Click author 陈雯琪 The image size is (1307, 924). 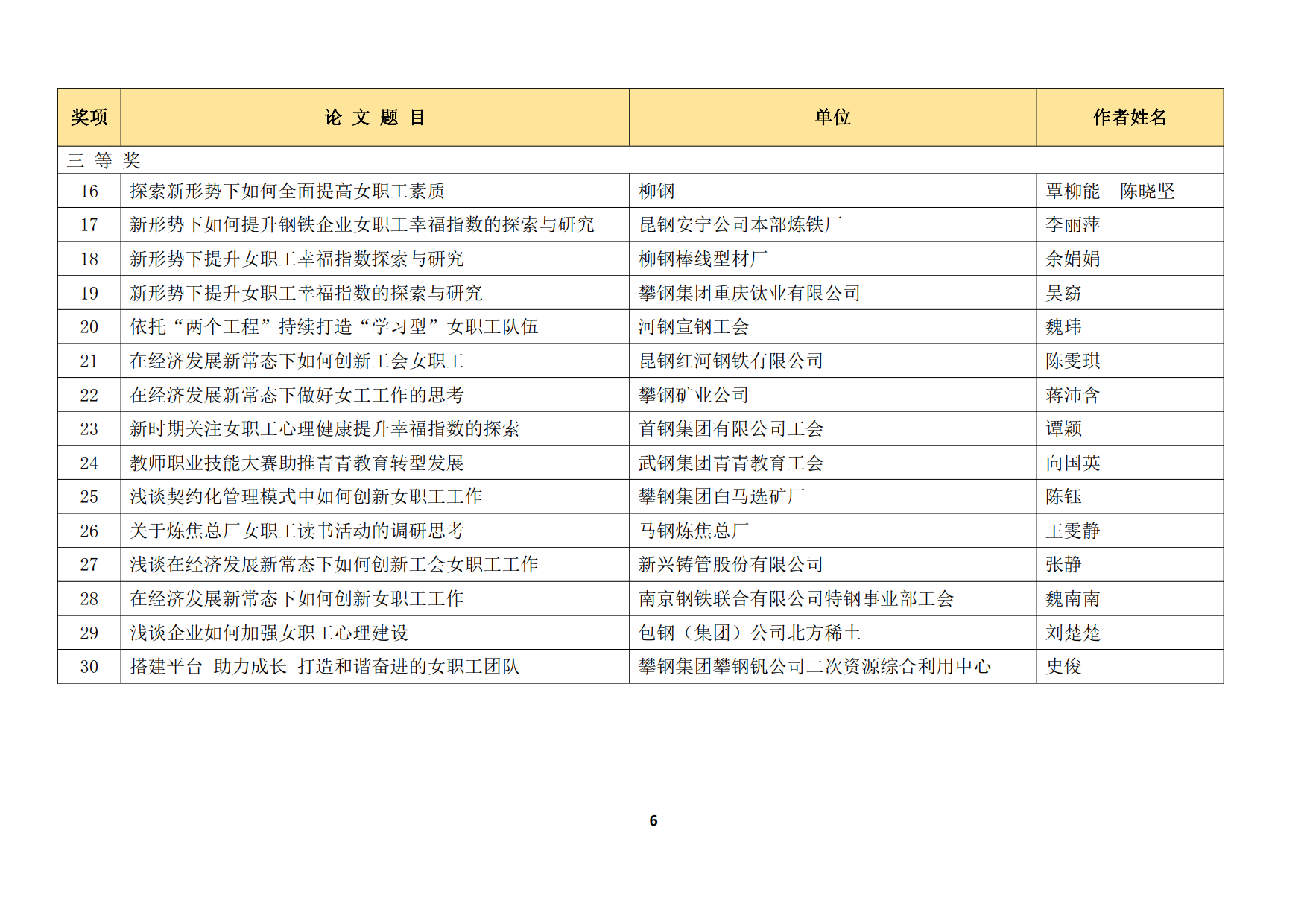pos(1072,361)
